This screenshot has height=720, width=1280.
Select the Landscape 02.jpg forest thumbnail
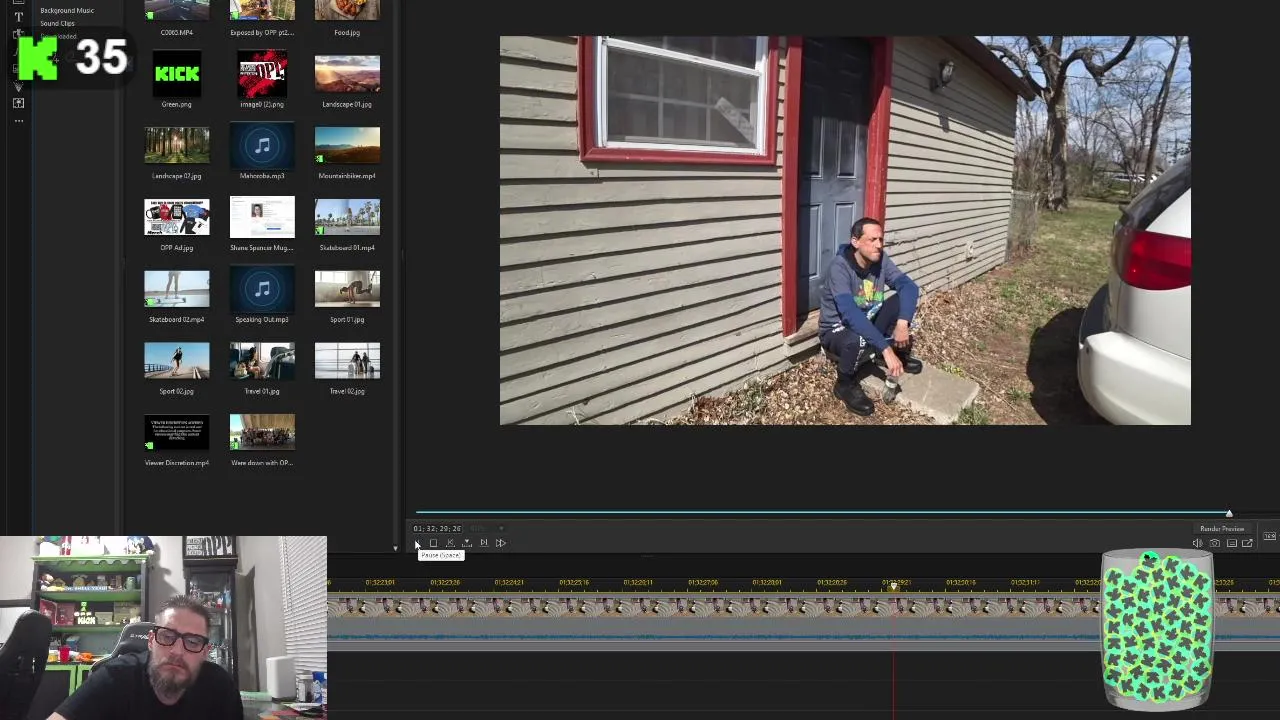(x=177, y=146)
